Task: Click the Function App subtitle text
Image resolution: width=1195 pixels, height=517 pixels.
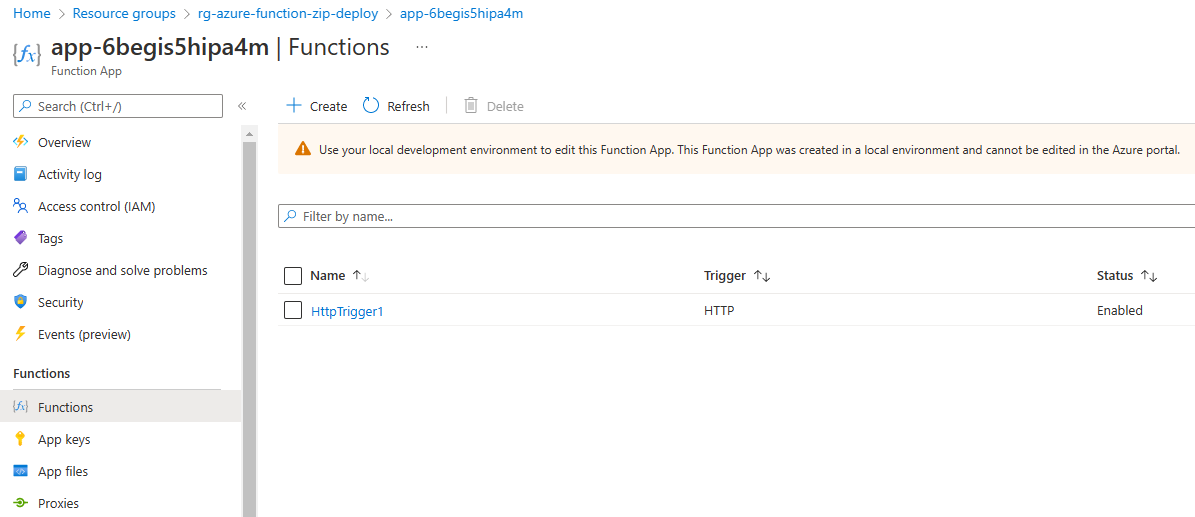Action: 86,71
